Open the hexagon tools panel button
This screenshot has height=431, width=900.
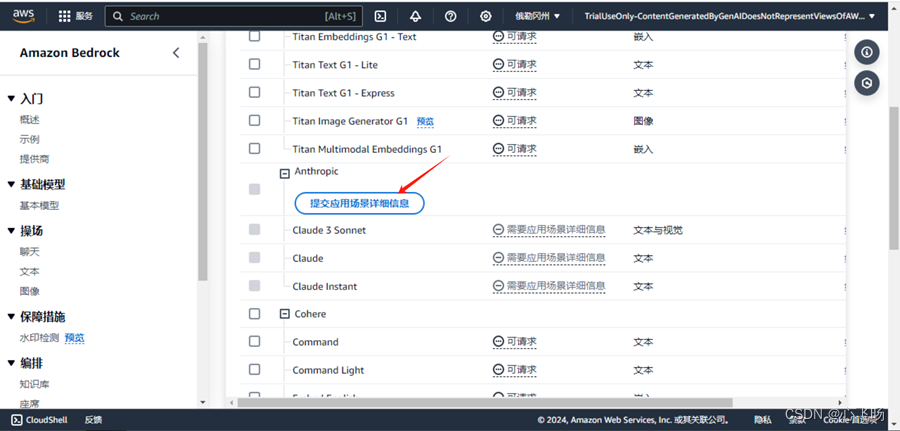pyautogui.click(x=867, y=83)
